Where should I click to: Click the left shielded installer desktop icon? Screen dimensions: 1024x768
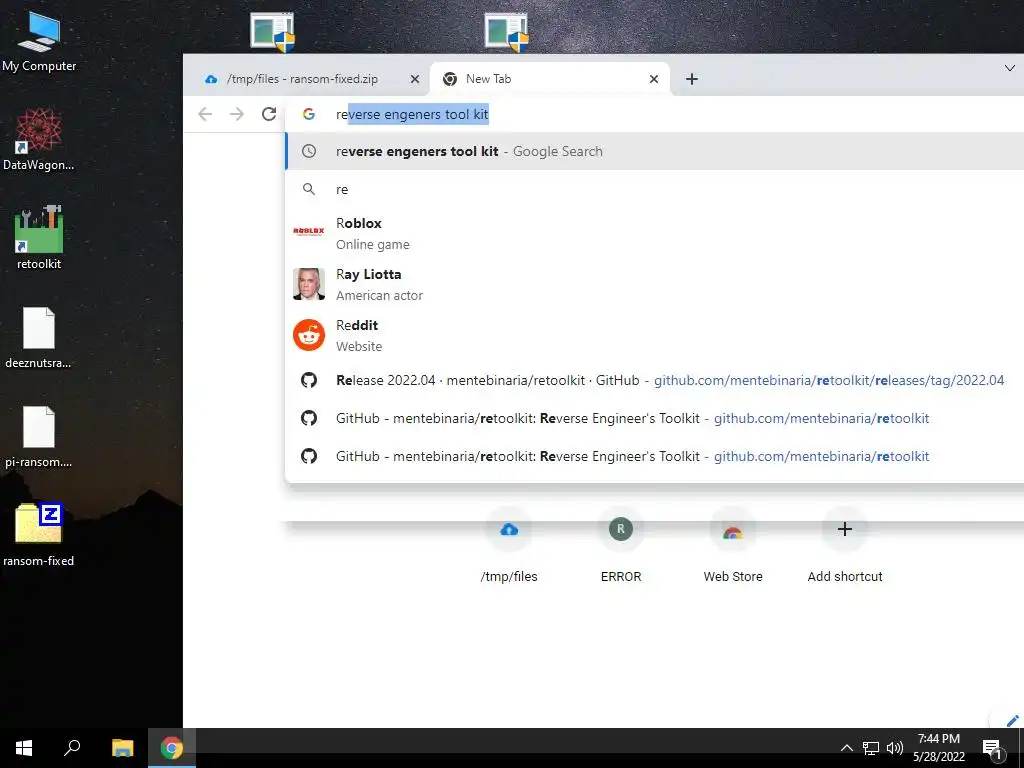(x=272, y=31)
